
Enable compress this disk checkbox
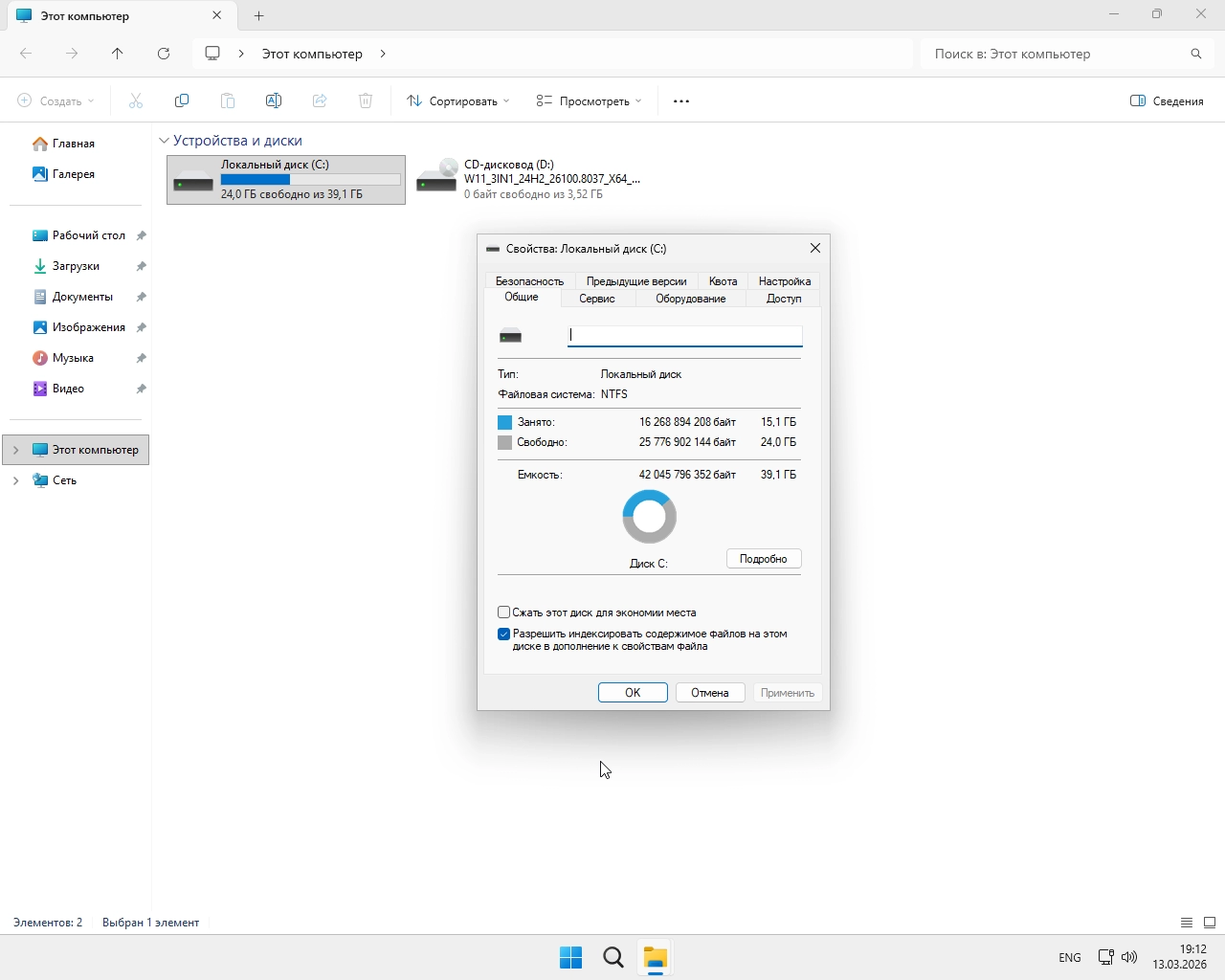coord(504,612)
